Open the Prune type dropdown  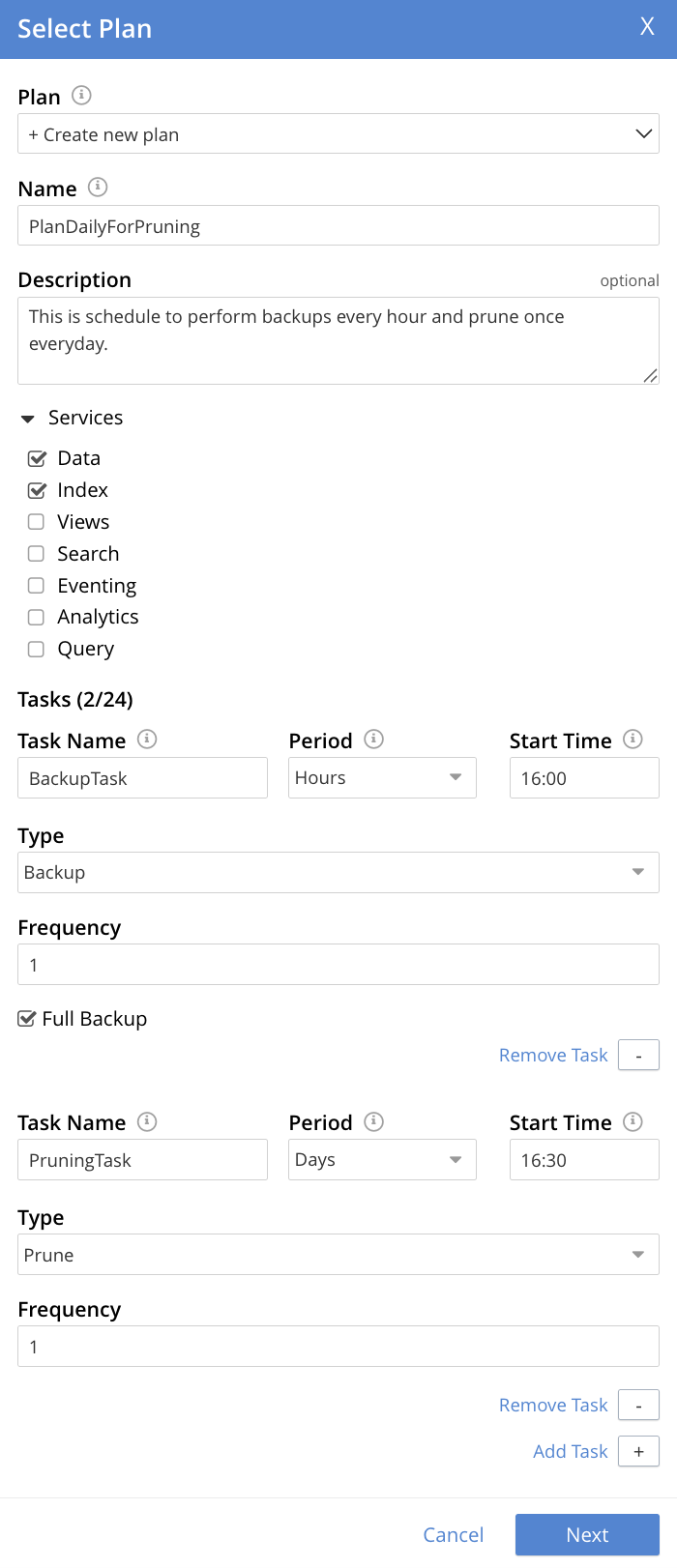(x=338, y=1255)
